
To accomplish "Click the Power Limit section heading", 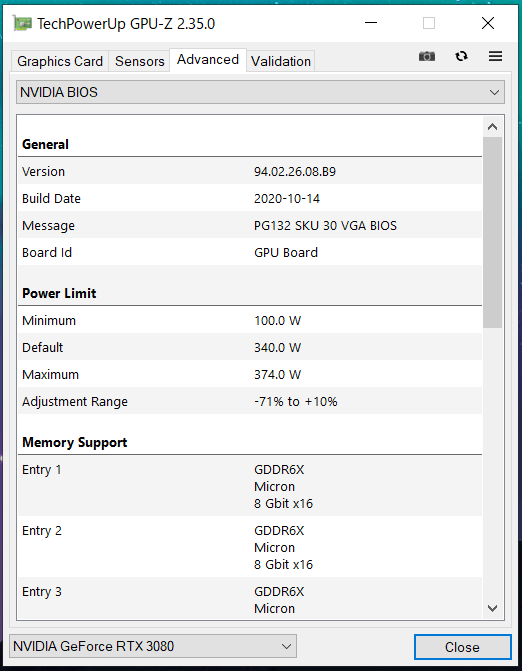I will [x=59, y=293].
